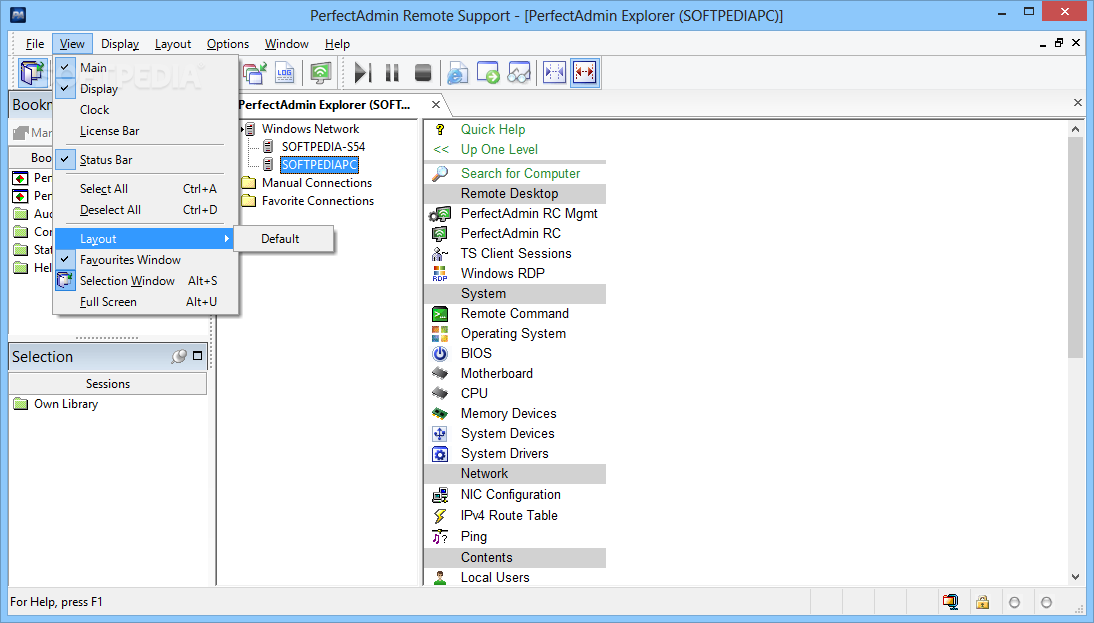The image size is (1094, 623).
Task: Click the Up One Level link
Action: pos(499,149)
